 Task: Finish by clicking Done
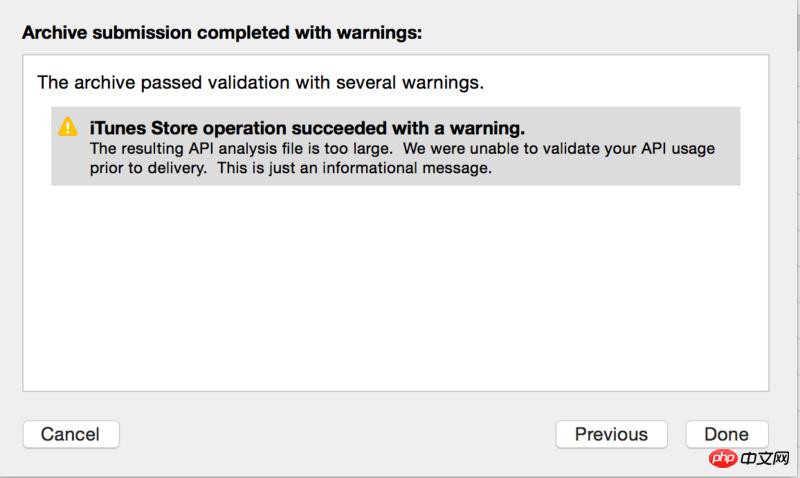click(726, 434)
